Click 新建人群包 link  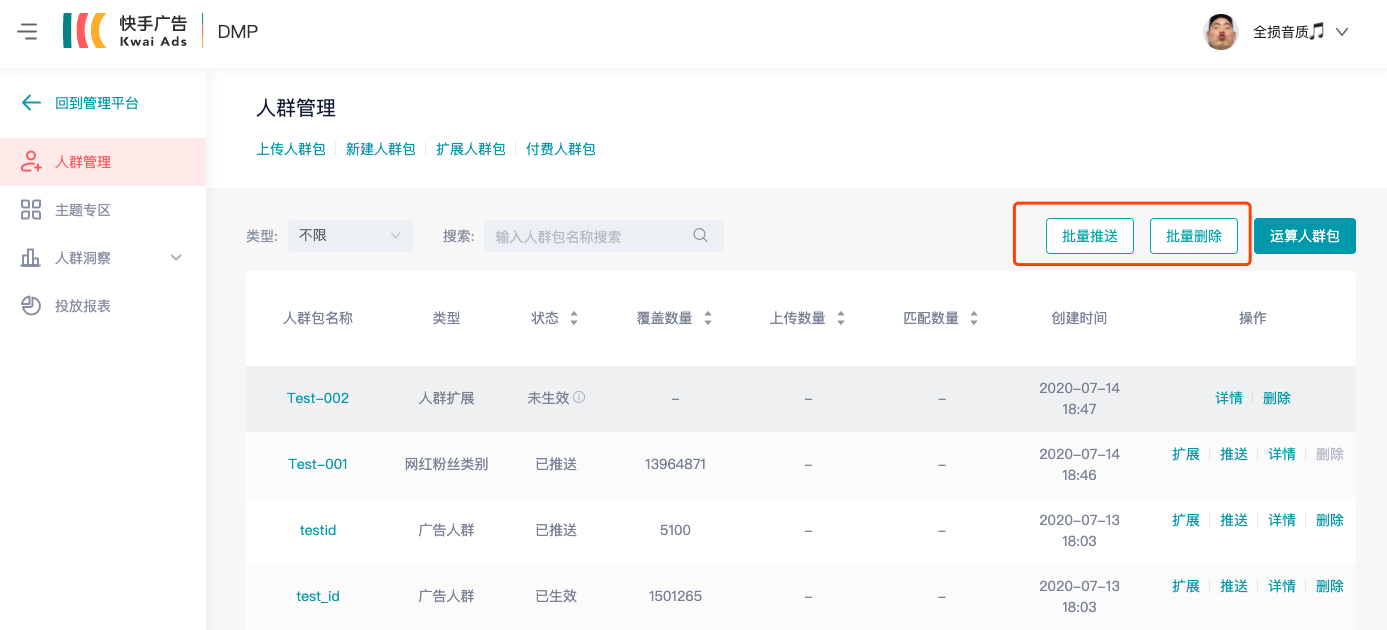click(381, 149)
